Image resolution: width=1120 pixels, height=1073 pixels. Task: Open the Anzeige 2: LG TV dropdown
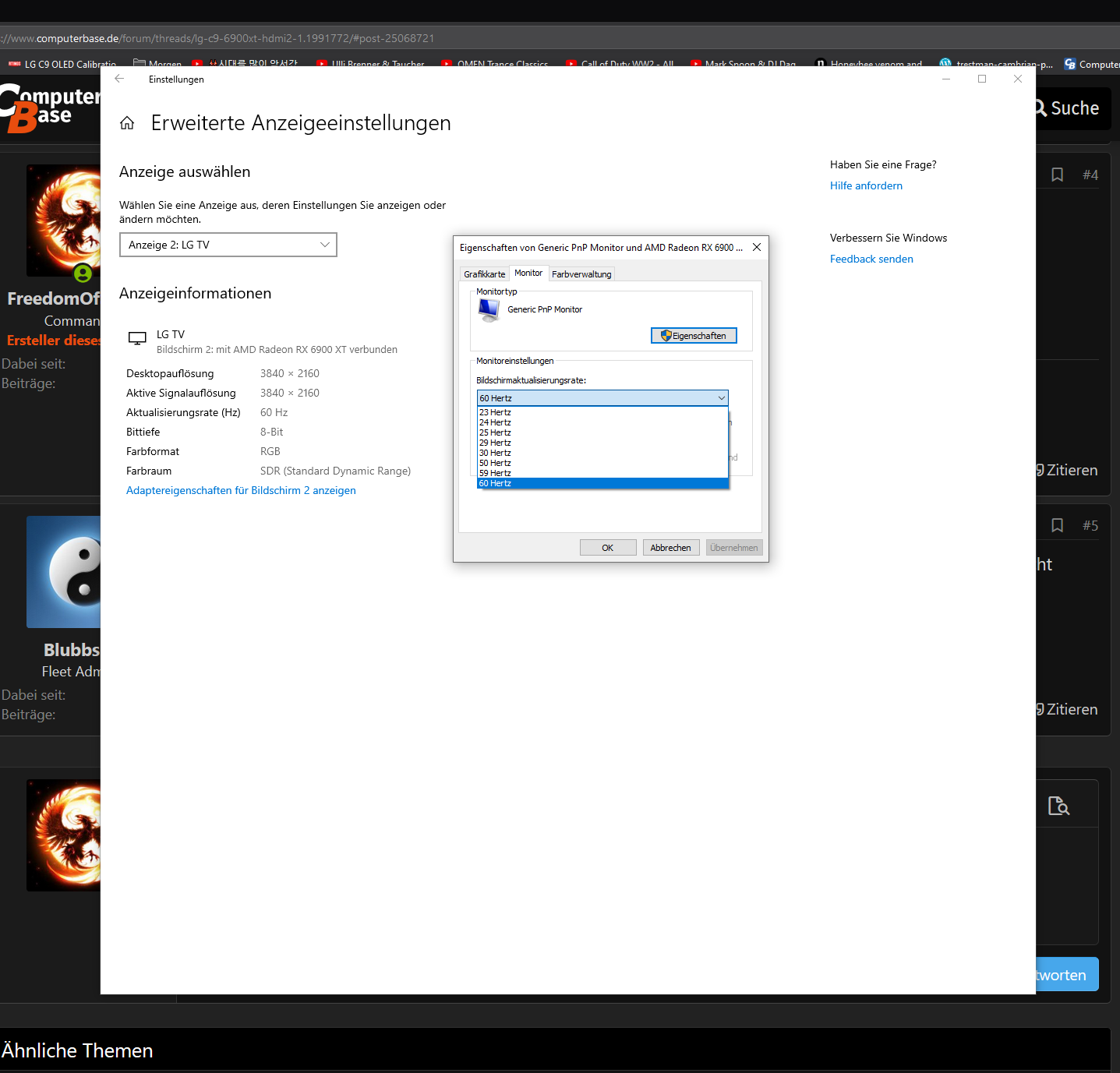click(228, 245)
